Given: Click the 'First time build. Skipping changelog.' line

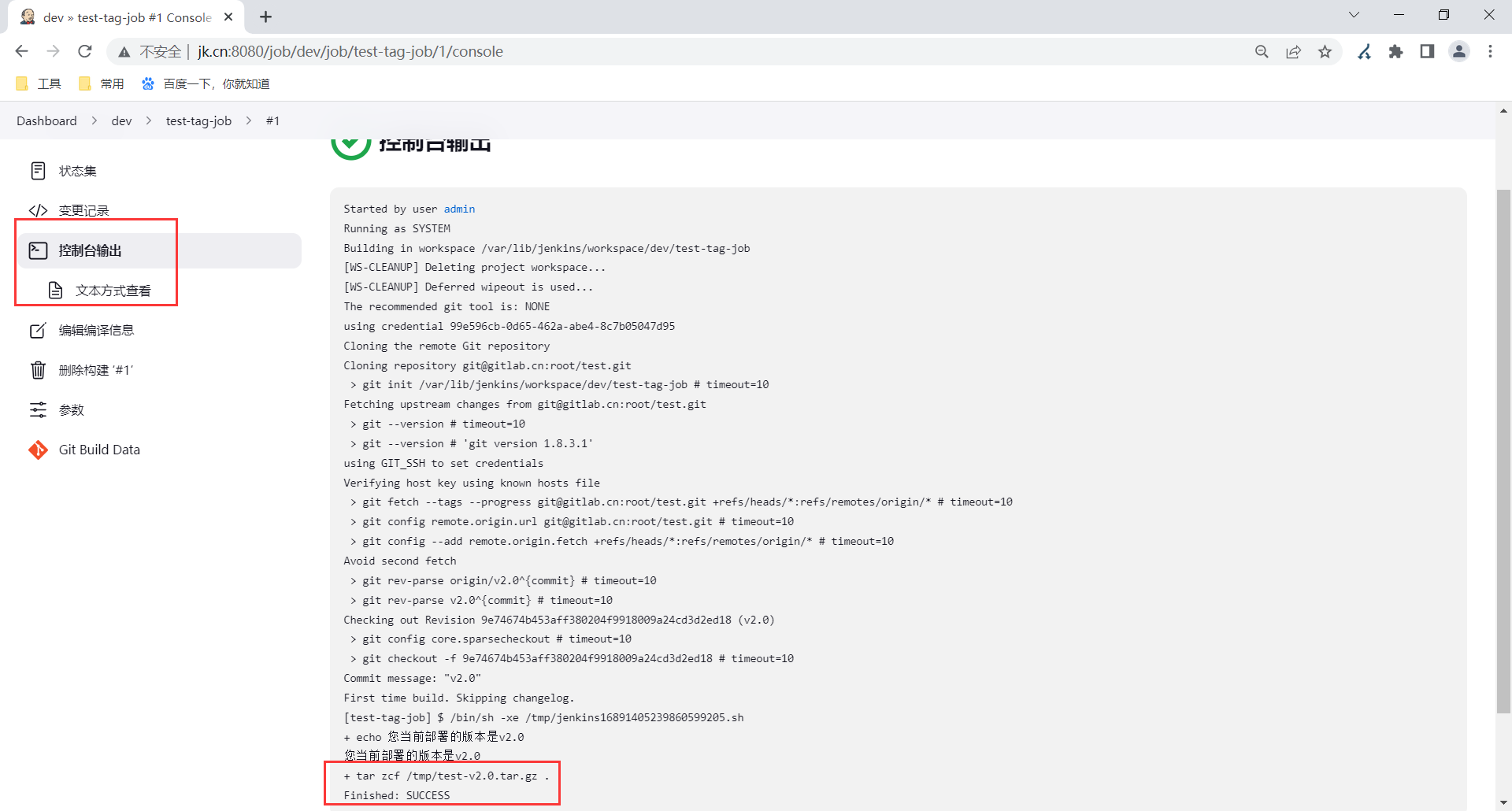Looking at the screenshot, I should coord(459,698).
